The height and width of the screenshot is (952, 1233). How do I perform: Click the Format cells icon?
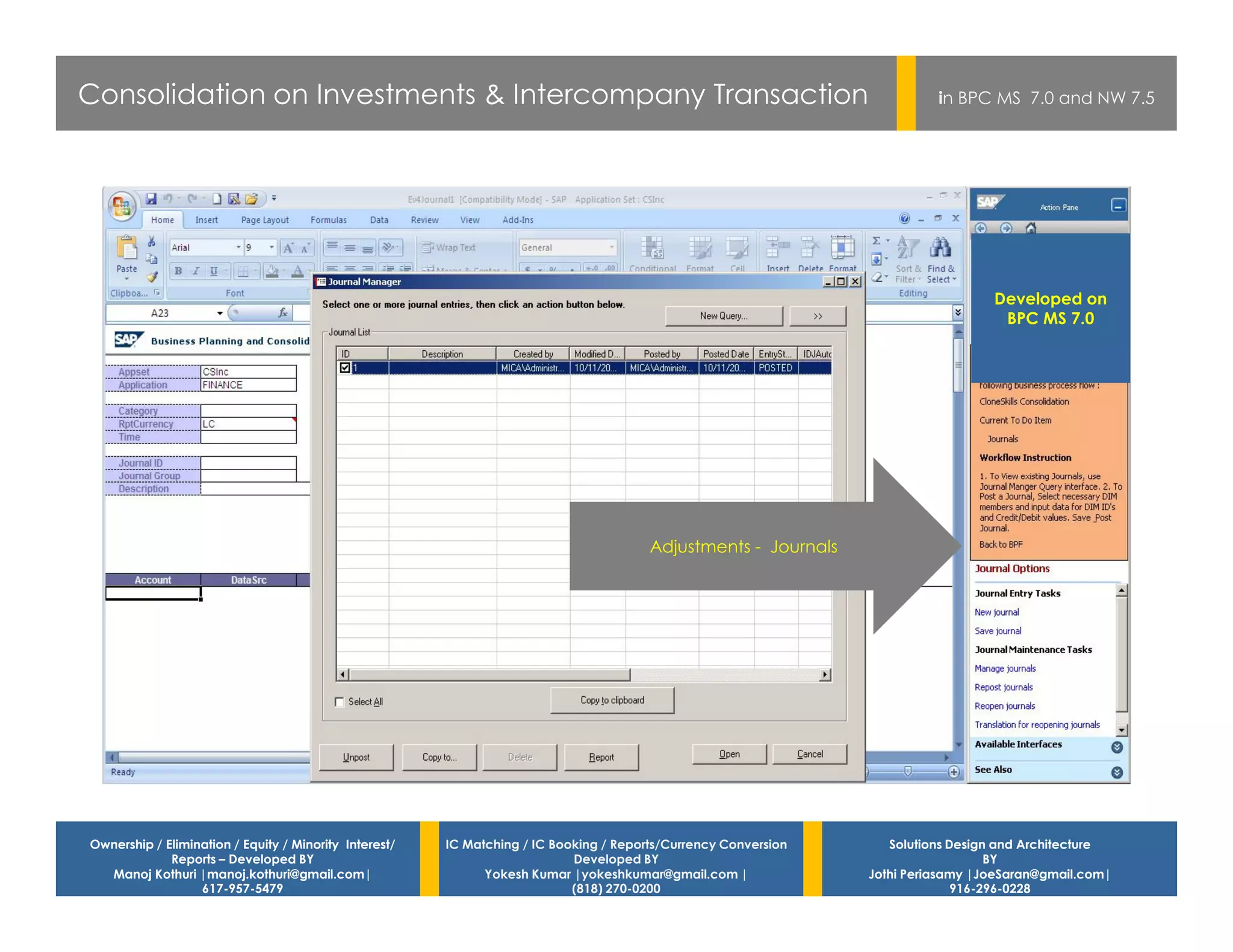tap(842, 247)
